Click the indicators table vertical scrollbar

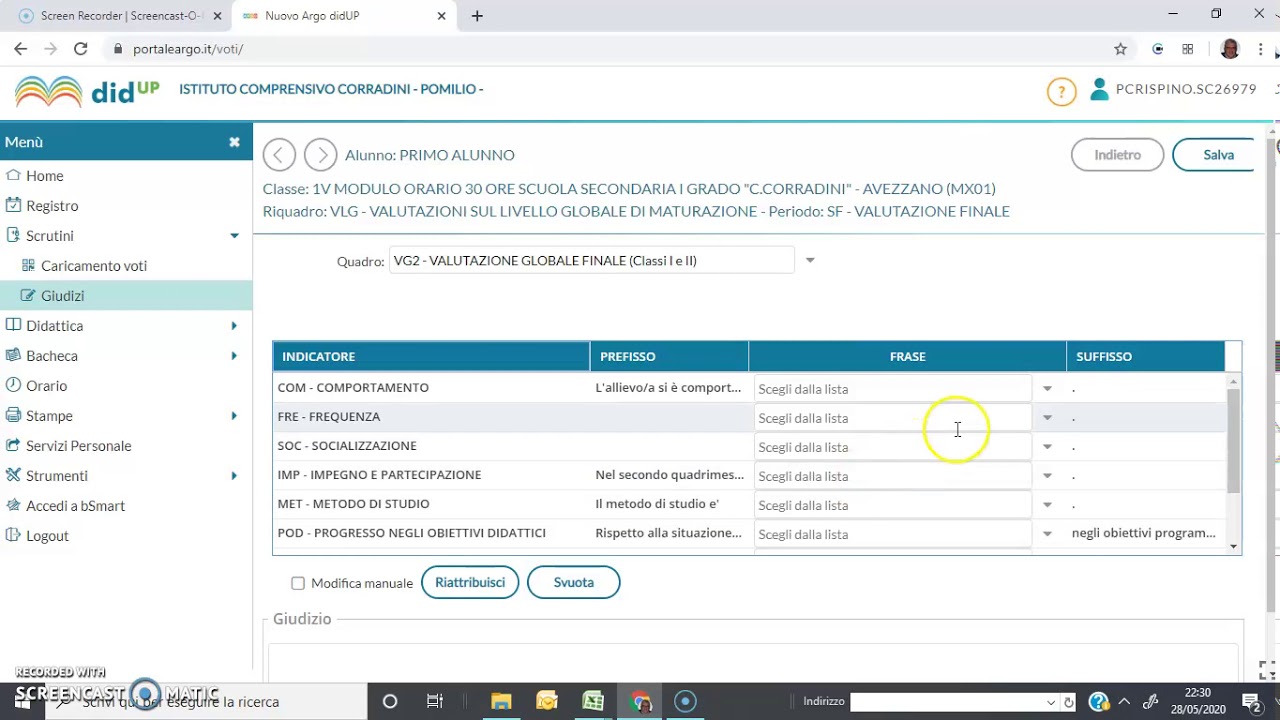[1234, 464]
